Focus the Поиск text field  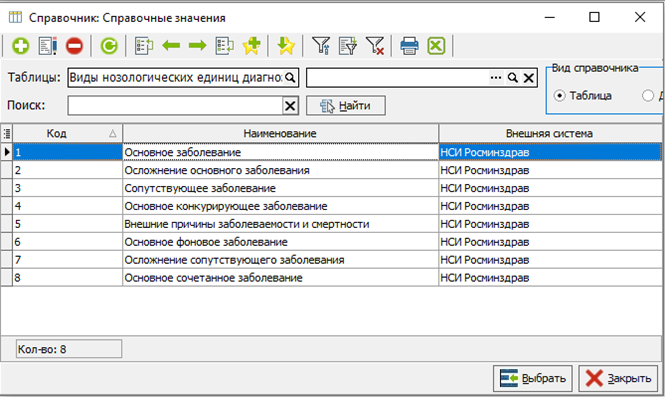[175, 106]
